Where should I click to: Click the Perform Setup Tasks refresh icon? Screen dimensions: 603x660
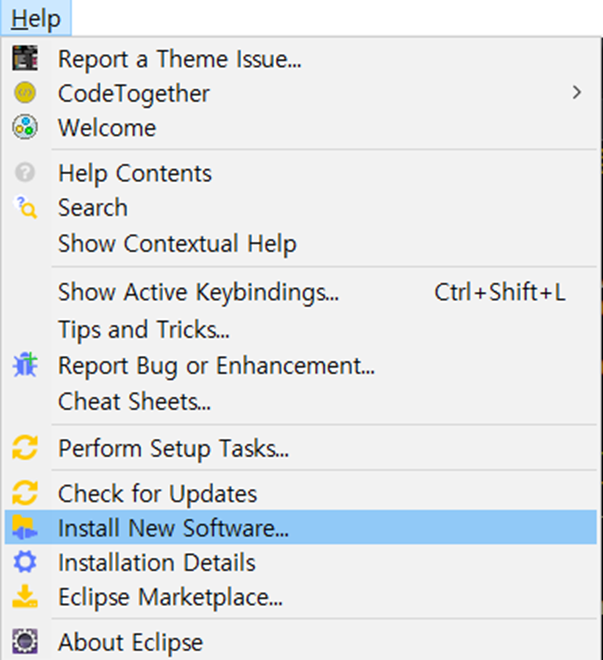click(25, 448)
